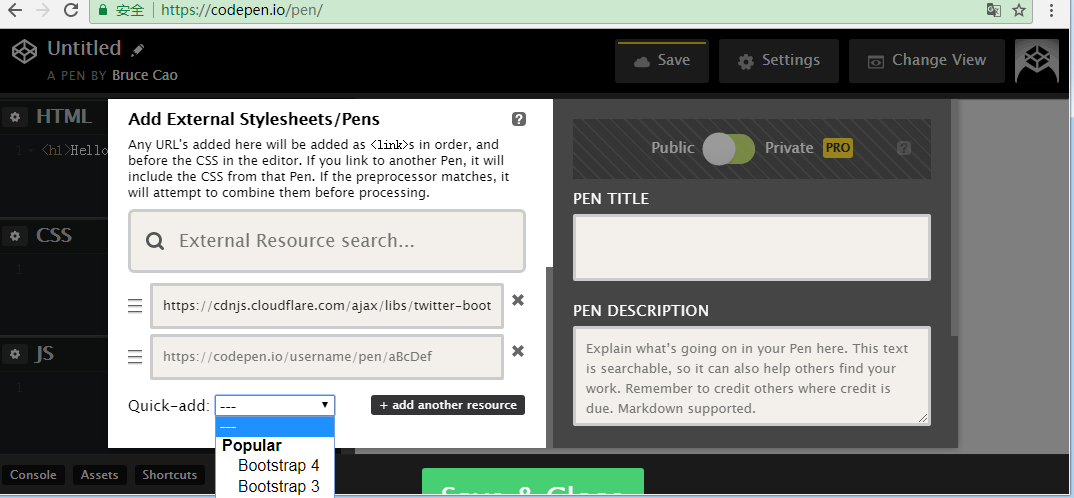1074x498 pixels.
Task: Grab the drag handle of second resource
Action: pyautogui.click(x=136, y=356)
